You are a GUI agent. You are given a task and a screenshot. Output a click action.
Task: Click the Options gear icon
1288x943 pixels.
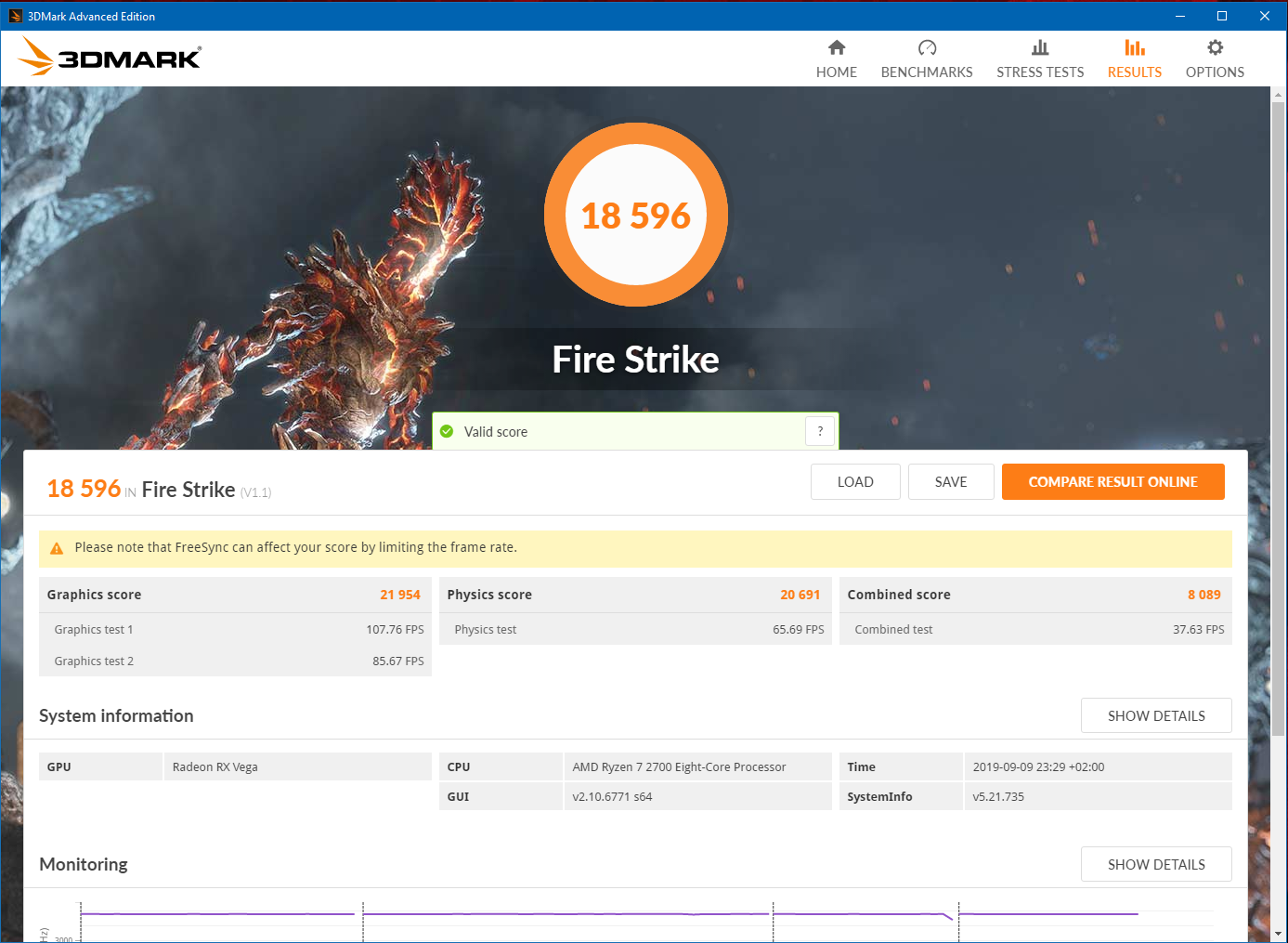pos(1215,47)
